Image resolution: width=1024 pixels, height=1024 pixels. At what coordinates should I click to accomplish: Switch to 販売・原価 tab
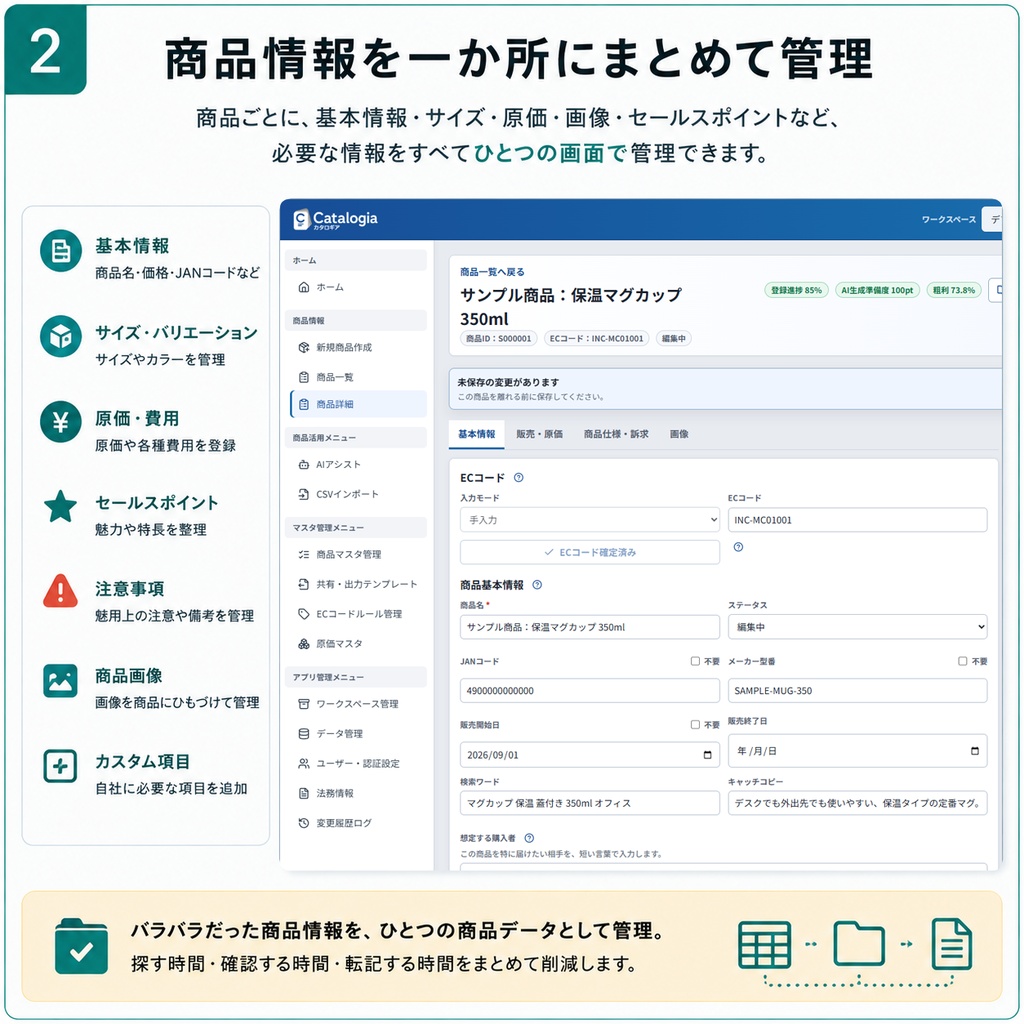tap(539, 434)
